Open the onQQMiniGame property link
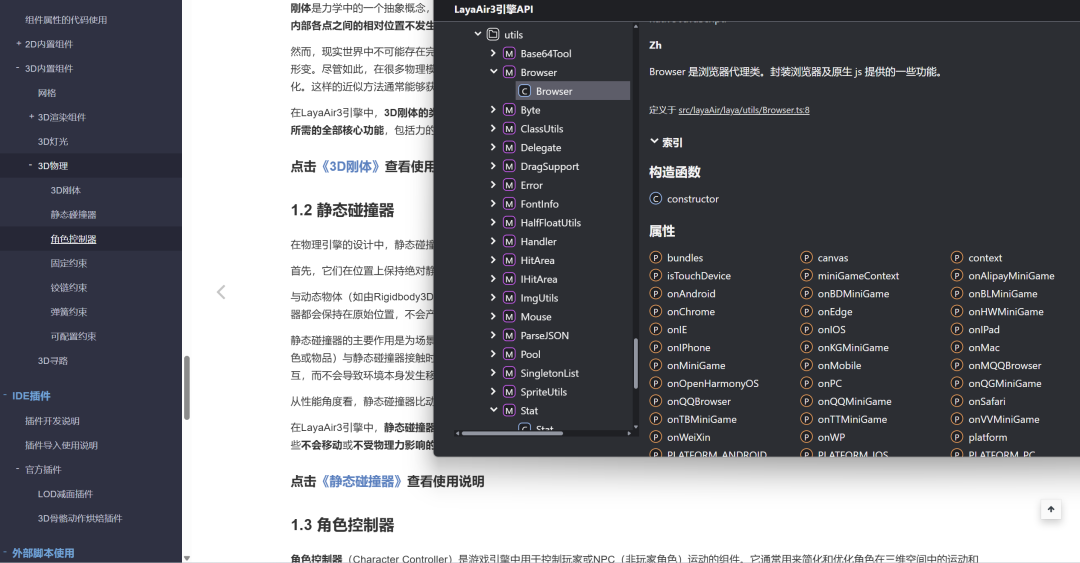1080x563 pixels. pos(854,401)
